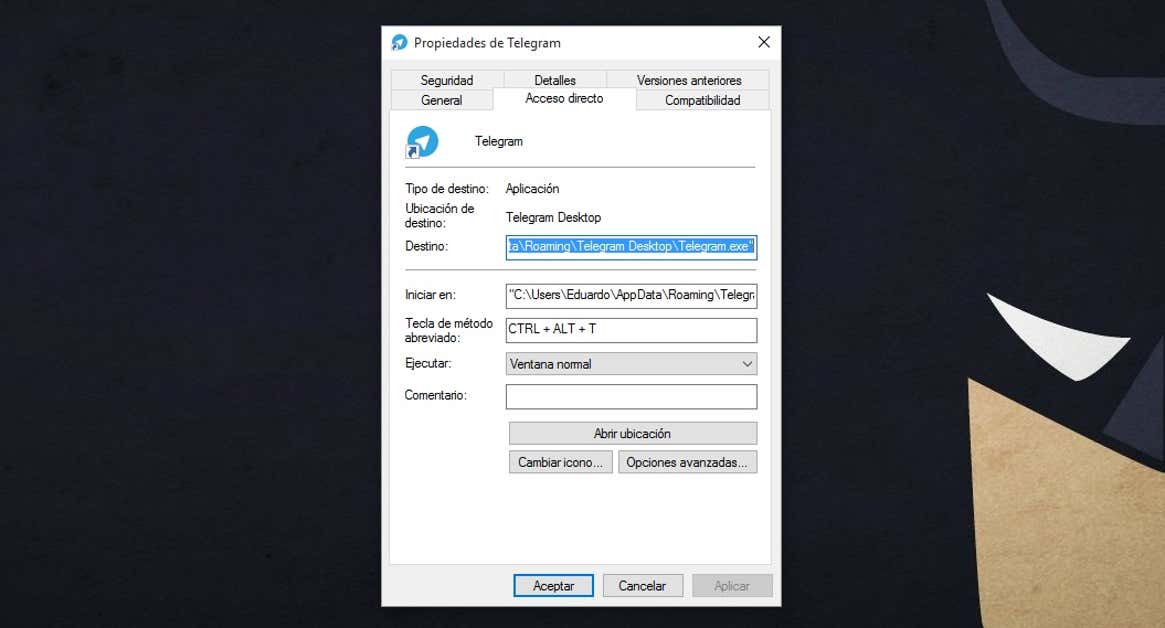Click the 'Comentario:' label
Viewport: 1165px width, 628px height.
tap(435, 395)
